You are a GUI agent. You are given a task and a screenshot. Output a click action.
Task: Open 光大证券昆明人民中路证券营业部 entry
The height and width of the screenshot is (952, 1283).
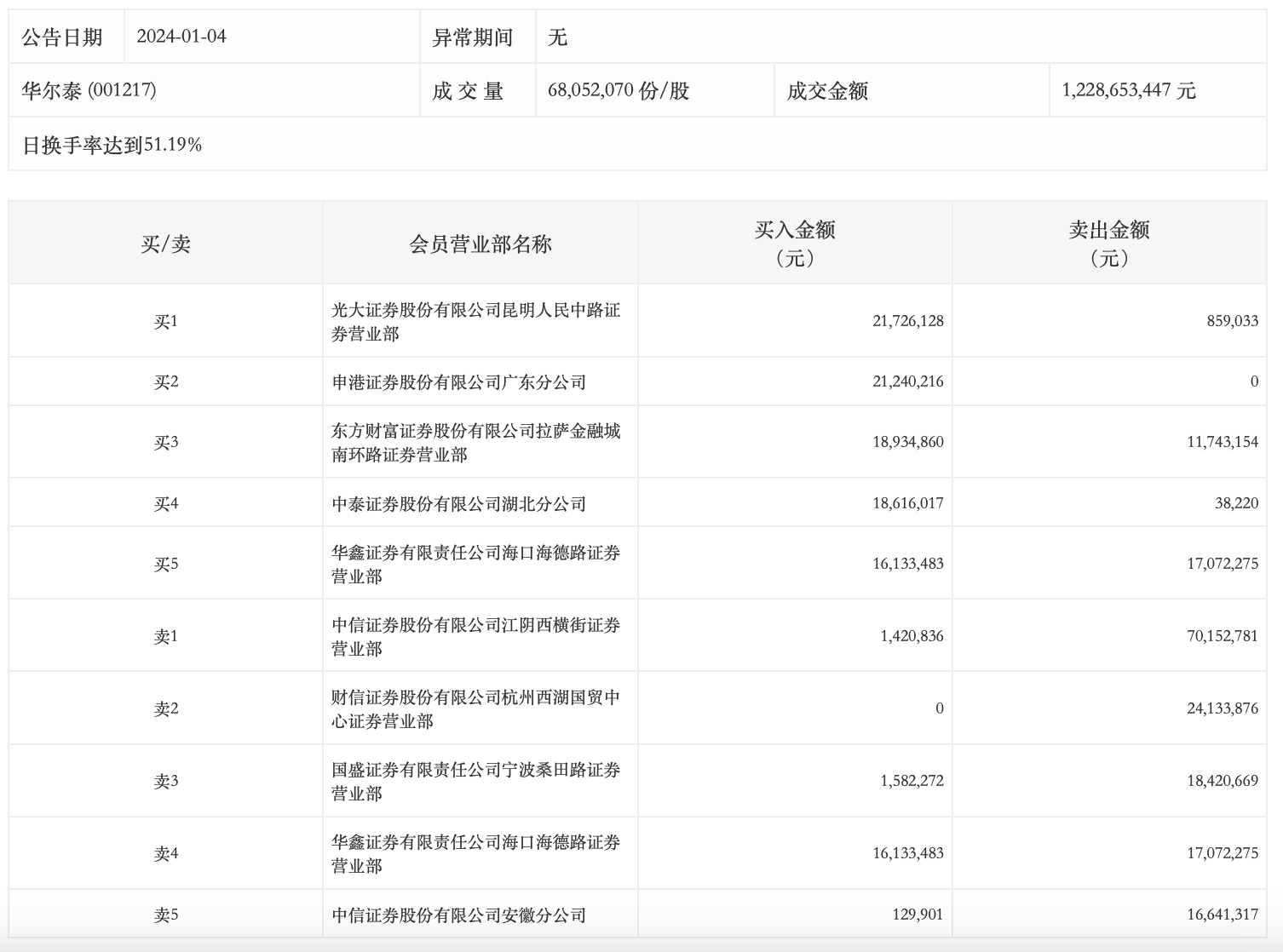tap(475, 322)
